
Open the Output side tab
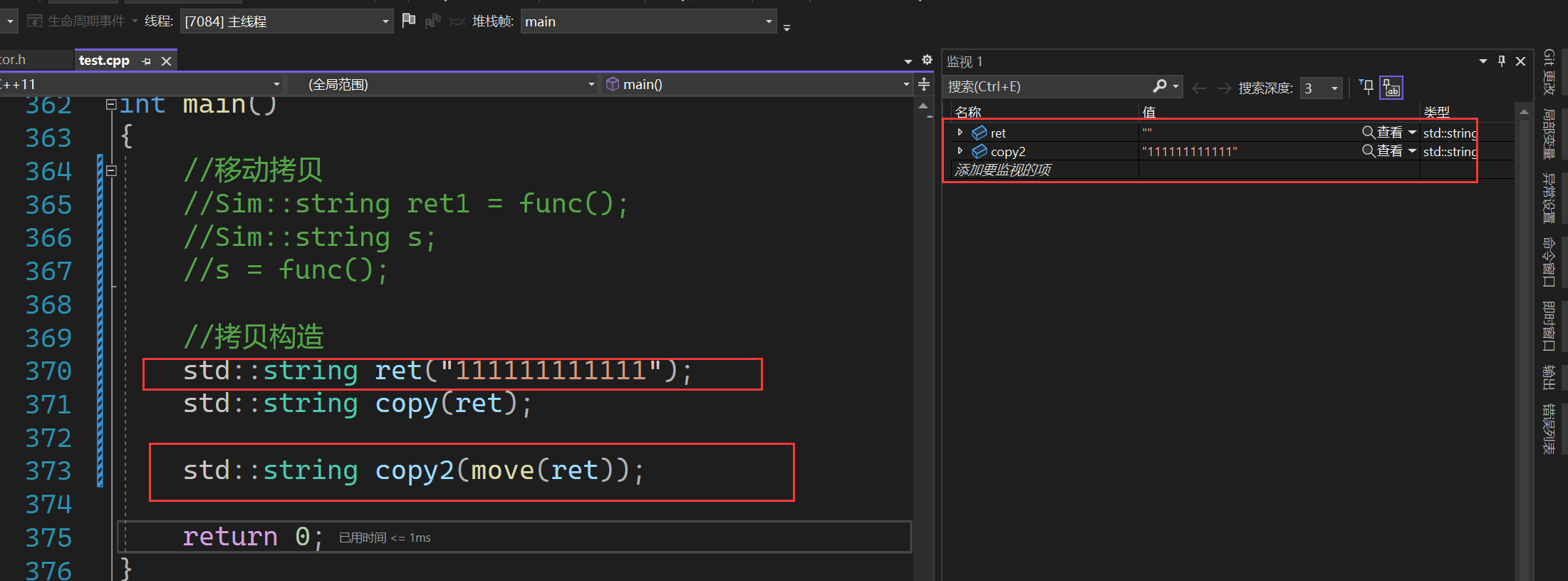1549,377
